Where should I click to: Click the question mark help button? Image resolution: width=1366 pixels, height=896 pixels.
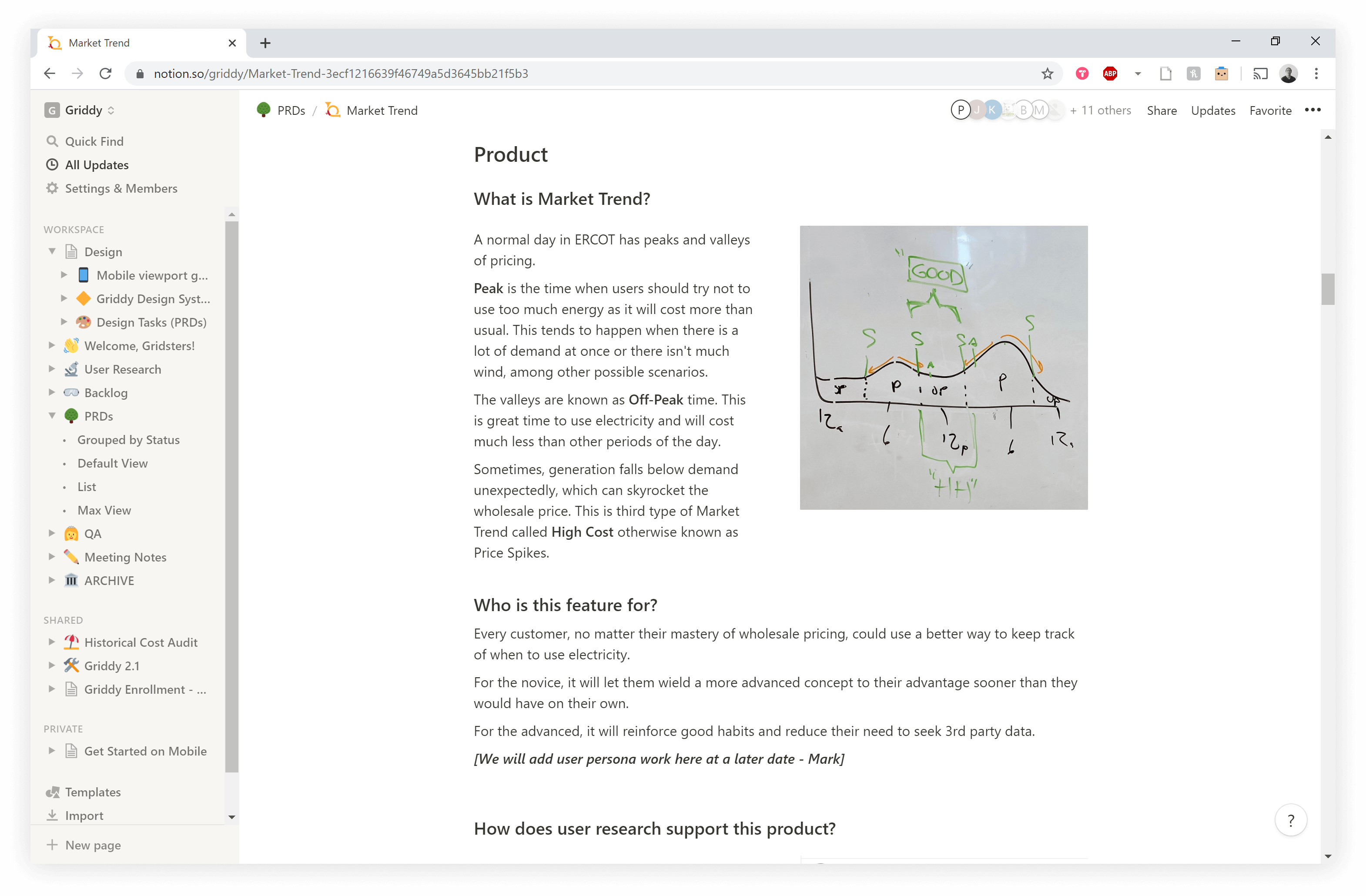pyautogui.click(x=1290, y=820)
